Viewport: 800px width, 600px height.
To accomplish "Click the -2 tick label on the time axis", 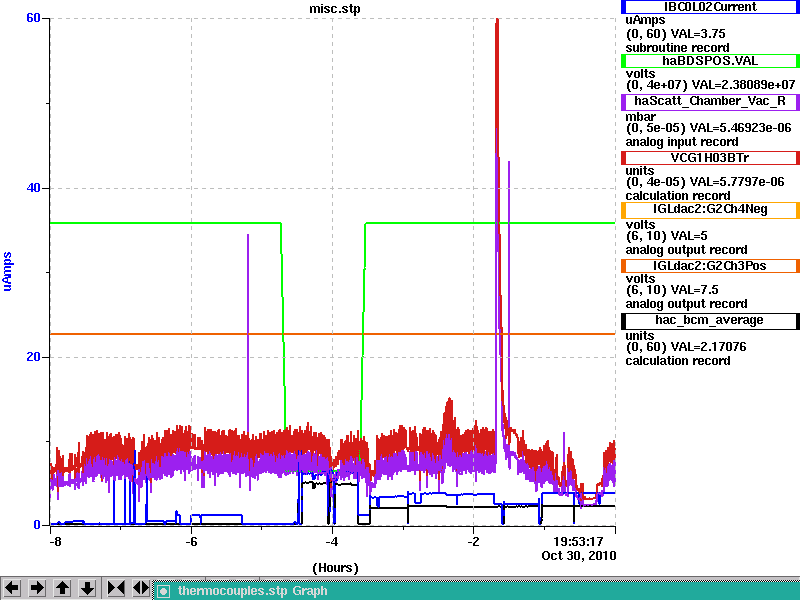I will pos(473,541).
